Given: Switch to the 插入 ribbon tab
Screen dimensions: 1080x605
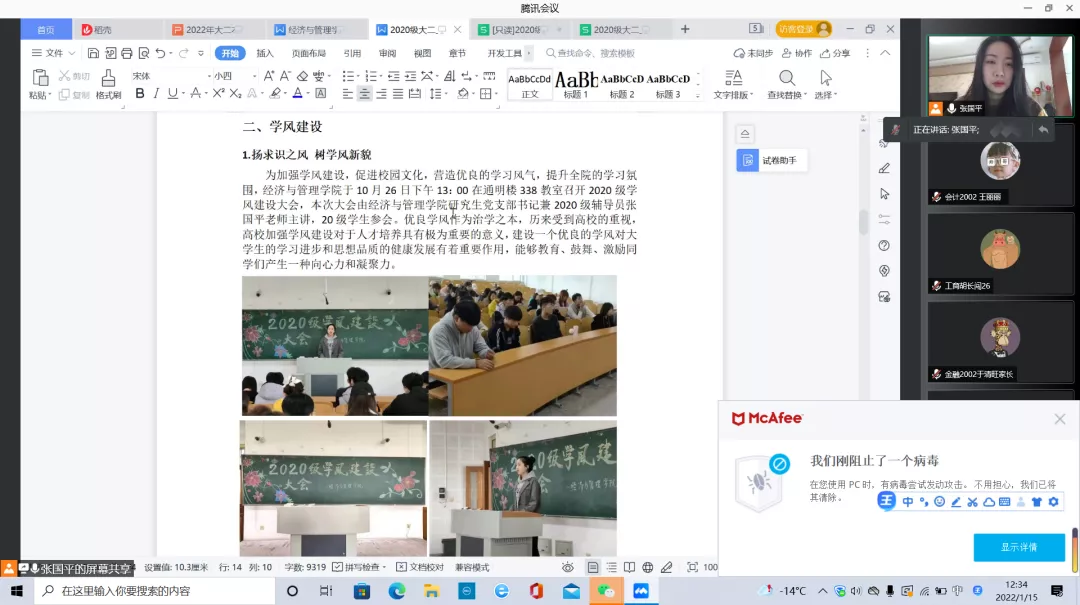Looking at the screenshot, I should pos(265,53).
